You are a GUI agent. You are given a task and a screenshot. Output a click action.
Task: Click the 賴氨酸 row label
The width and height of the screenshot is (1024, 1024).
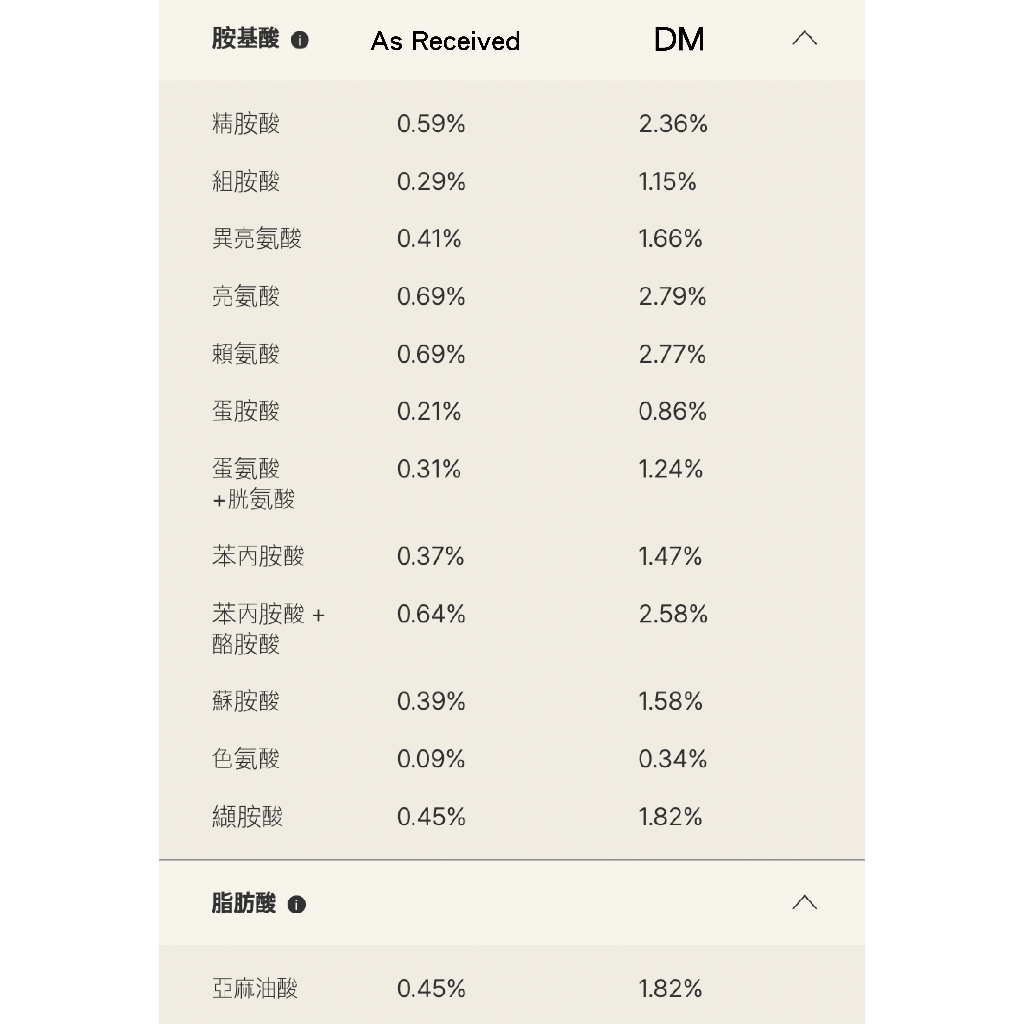[x=246, y=354]
